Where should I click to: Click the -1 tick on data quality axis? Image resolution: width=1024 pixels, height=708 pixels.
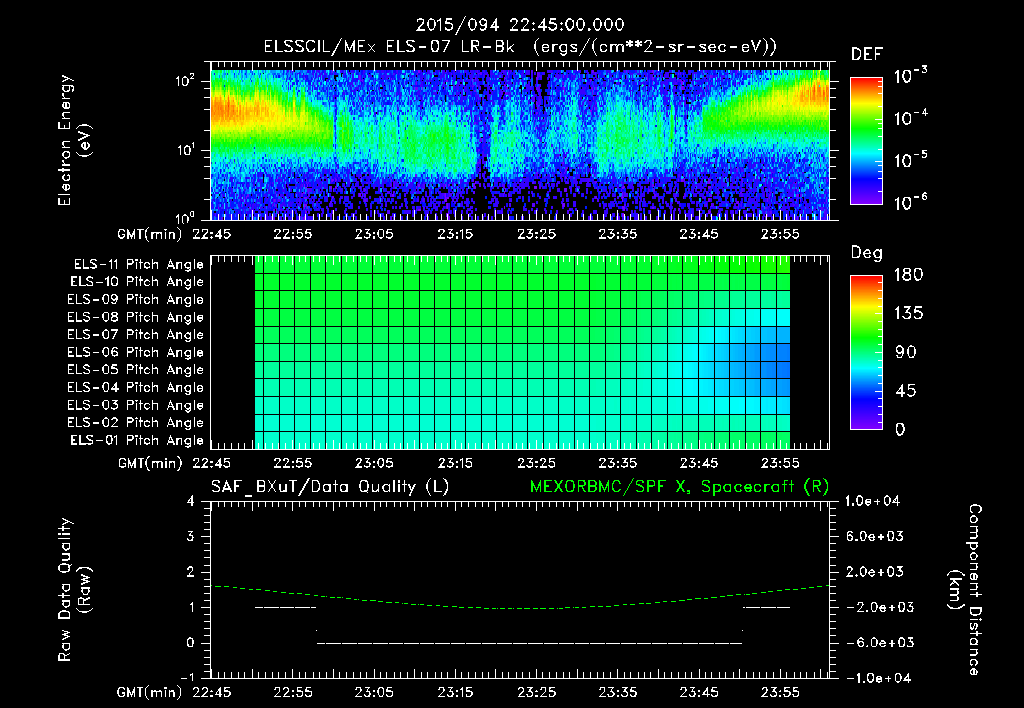tap(187, 677)
